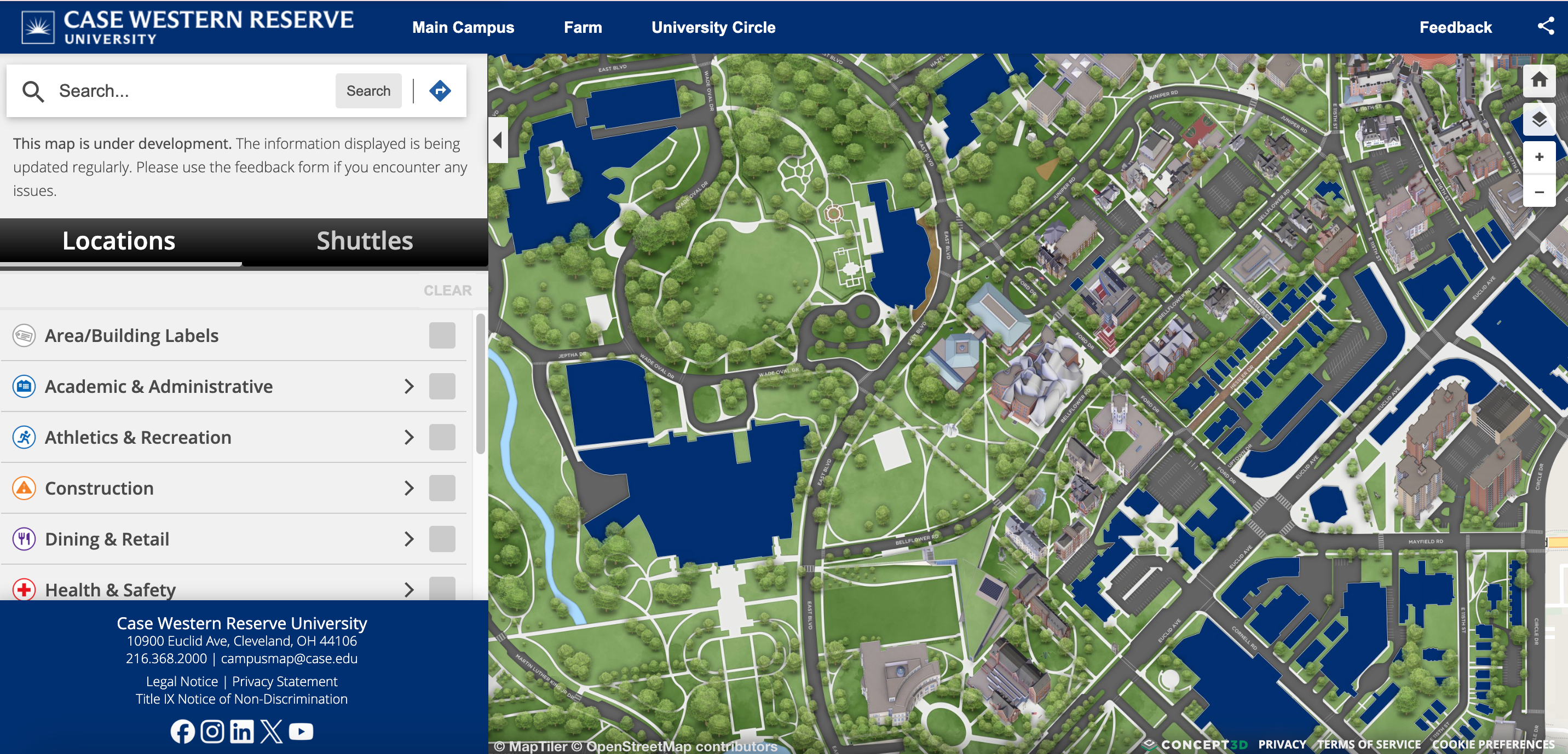The image size is (1568, 754).
Task: Open the LinkedIn icon
Action: coord(241,731)
